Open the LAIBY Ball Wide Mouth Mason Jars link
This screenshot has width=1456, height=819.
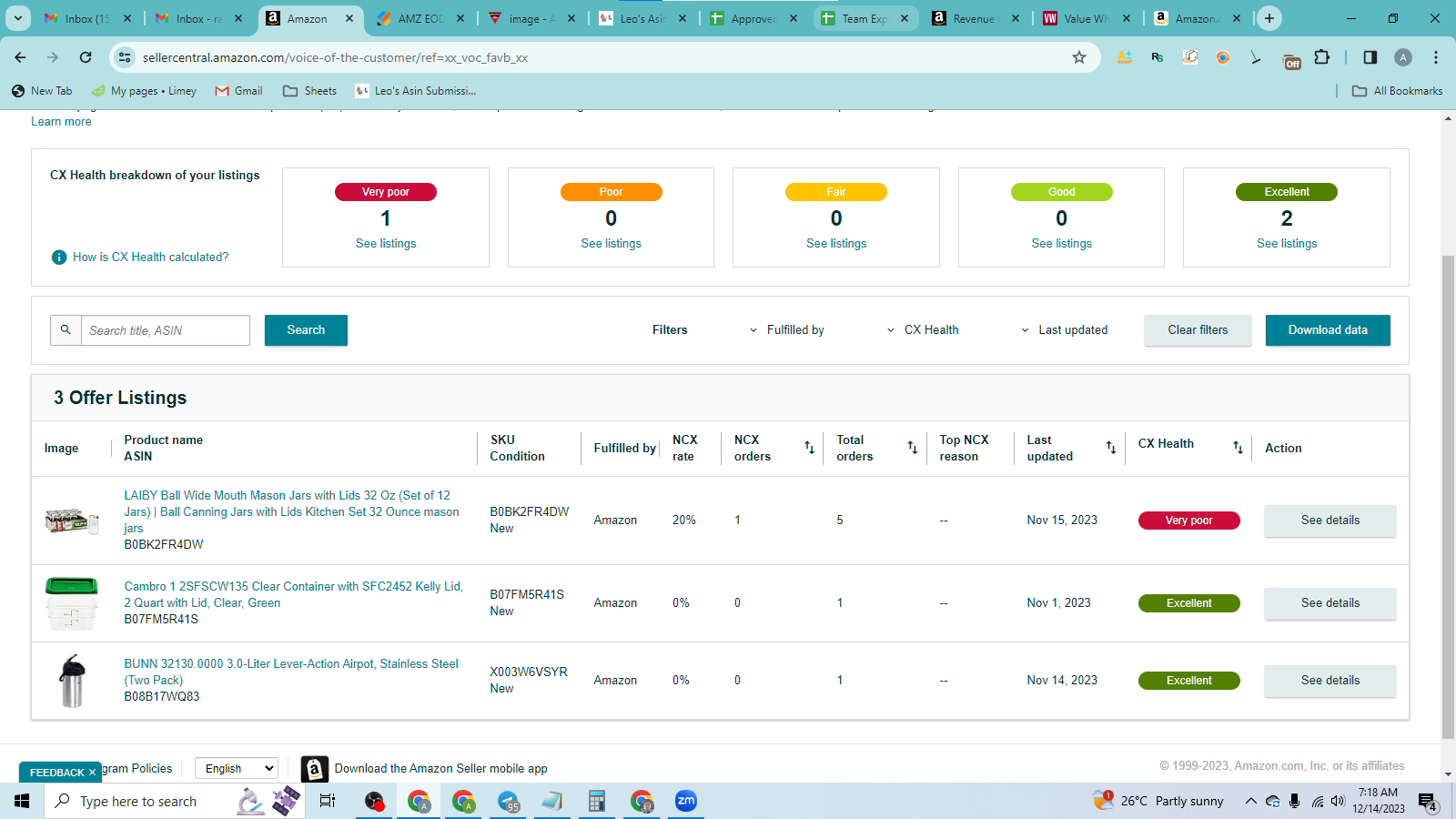292,512
